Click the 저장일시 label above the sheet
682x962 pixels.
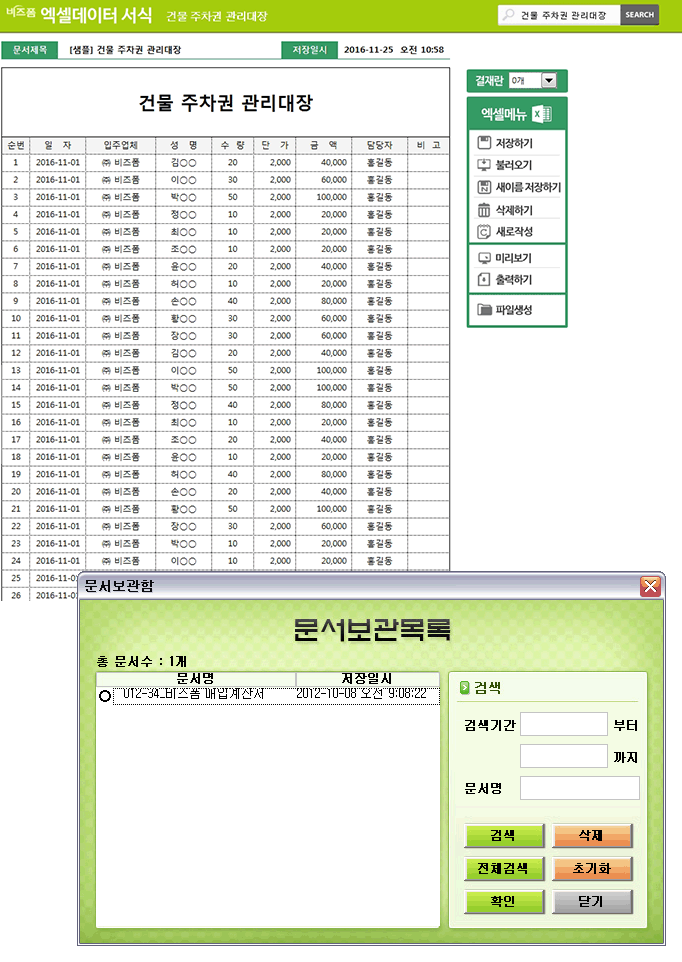pyautogui.click(x=309, y=50)
